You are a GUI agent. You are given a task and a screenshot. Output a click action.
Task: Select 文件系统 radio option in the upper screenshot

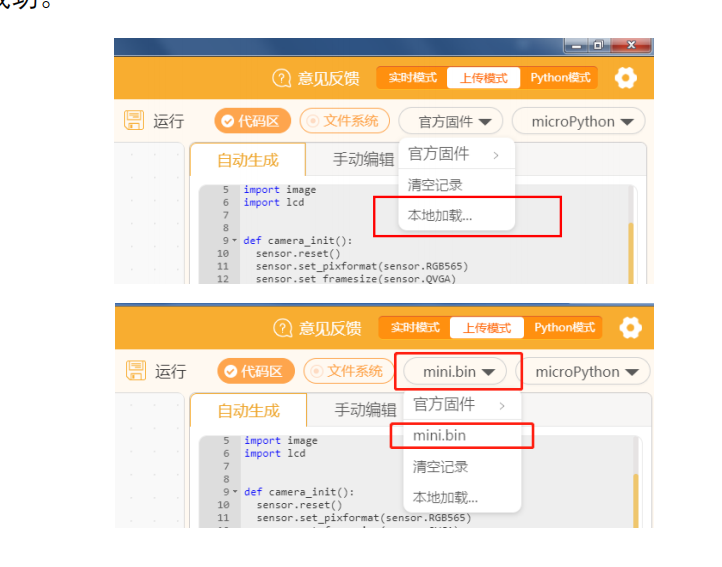[x=345, y=121]
